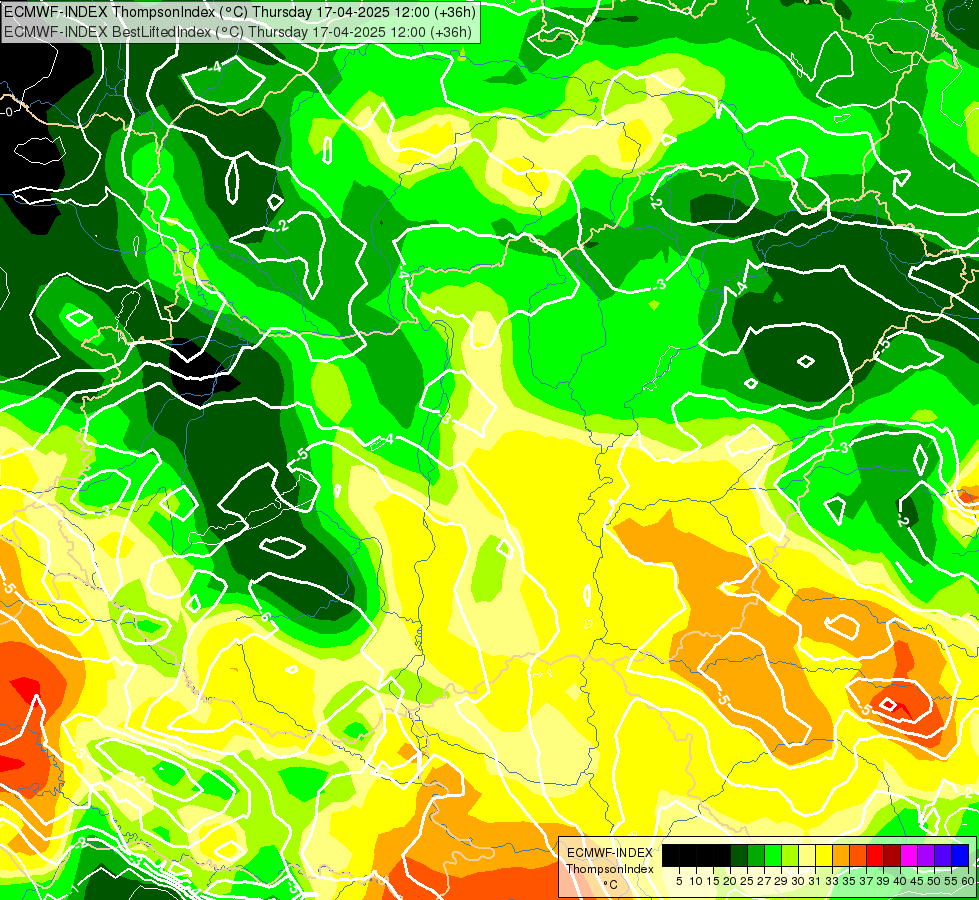Click the ThompsonIndex label in the legend
This screenshot has height=900, width=979.
(x=610, y=869)
